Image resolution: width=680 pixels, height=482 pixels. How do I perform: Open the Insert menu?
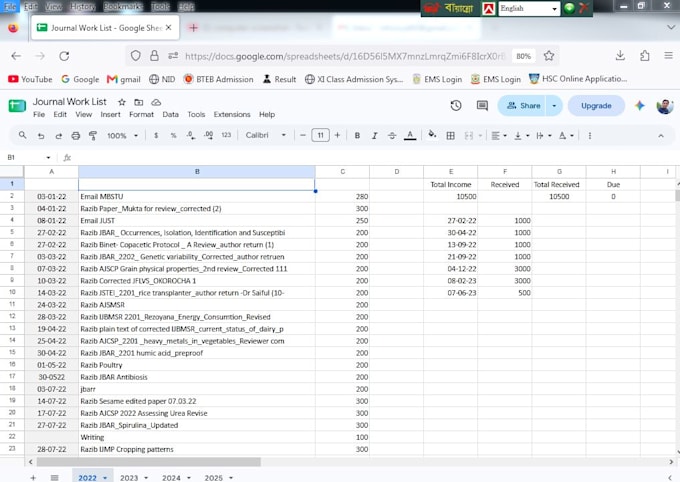point(111,115)
